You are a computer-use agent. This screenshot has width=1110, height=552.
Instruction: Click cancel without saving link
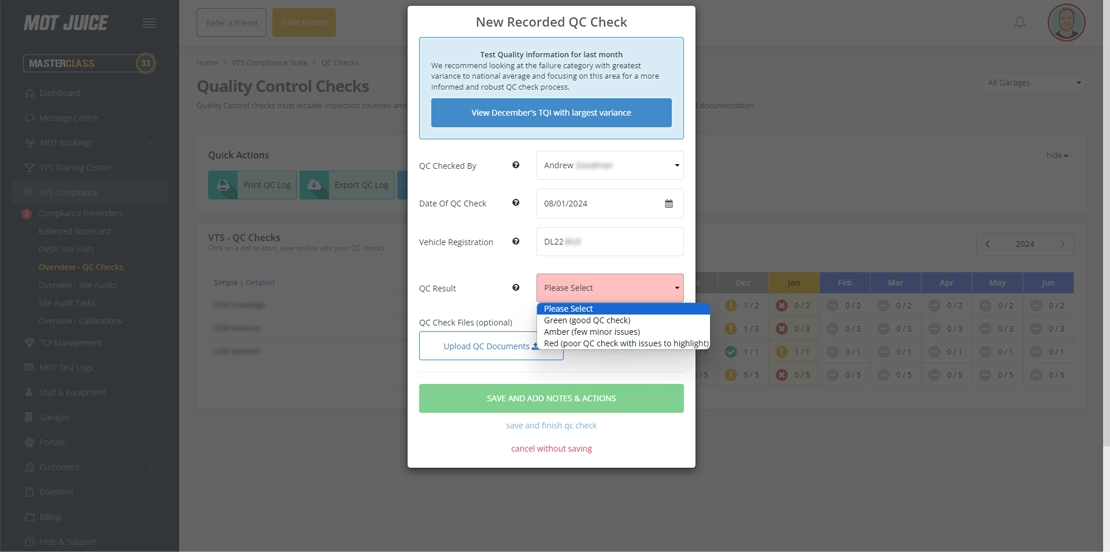(x=551, y=449)
